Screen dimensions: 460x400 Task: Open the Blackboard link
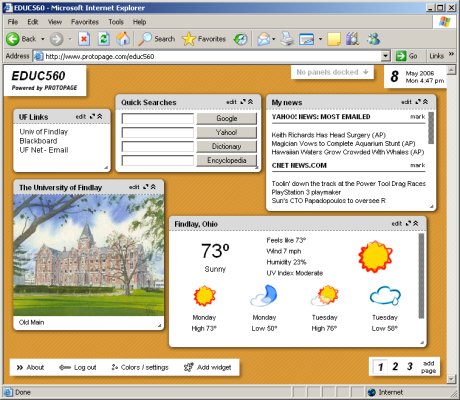point(38,141)
